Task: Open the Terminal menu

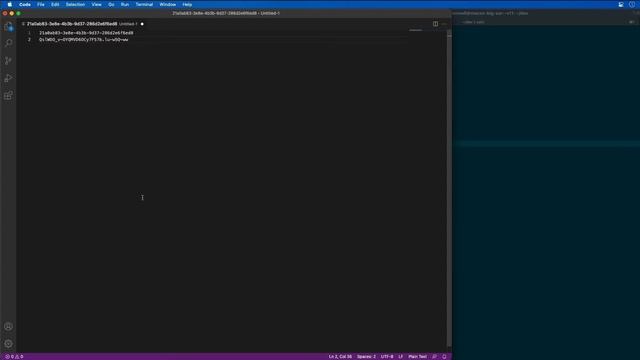Action: point(144,4)
